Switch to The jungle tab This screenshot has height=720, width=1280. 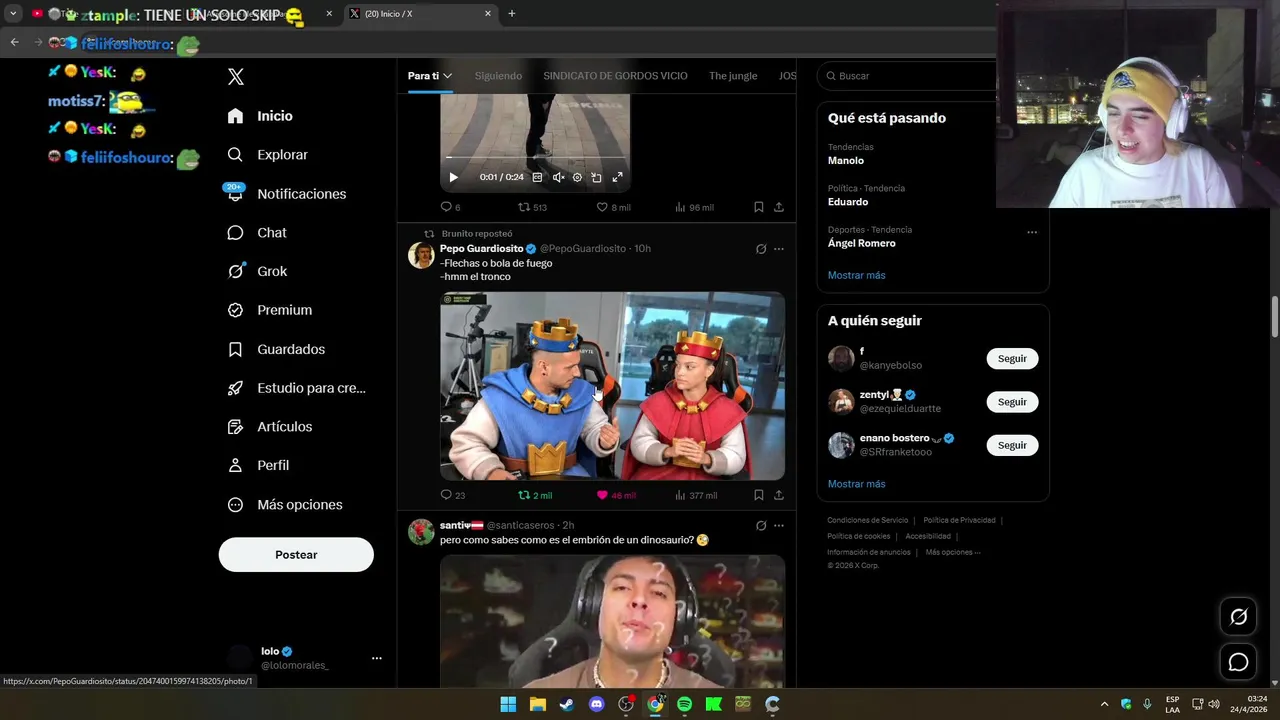(733, 76)
